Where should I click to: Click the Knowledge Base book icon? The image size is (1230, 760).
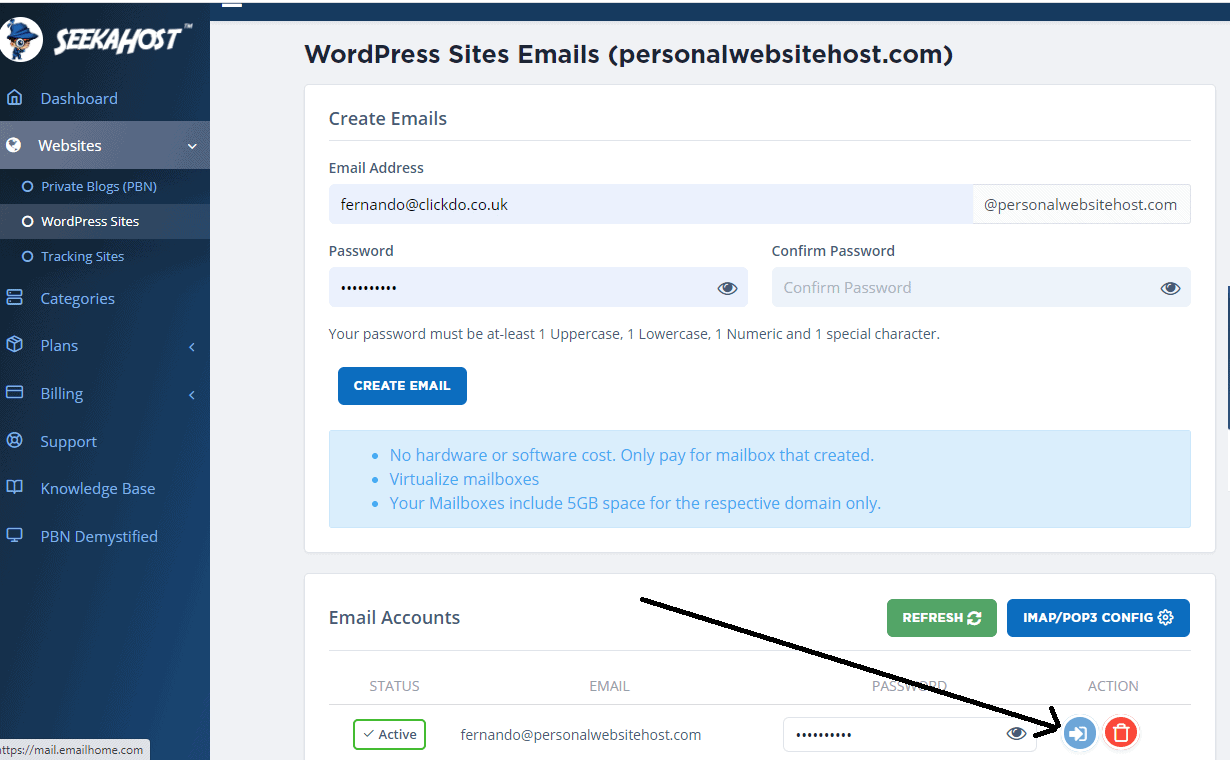coord(14,488)
